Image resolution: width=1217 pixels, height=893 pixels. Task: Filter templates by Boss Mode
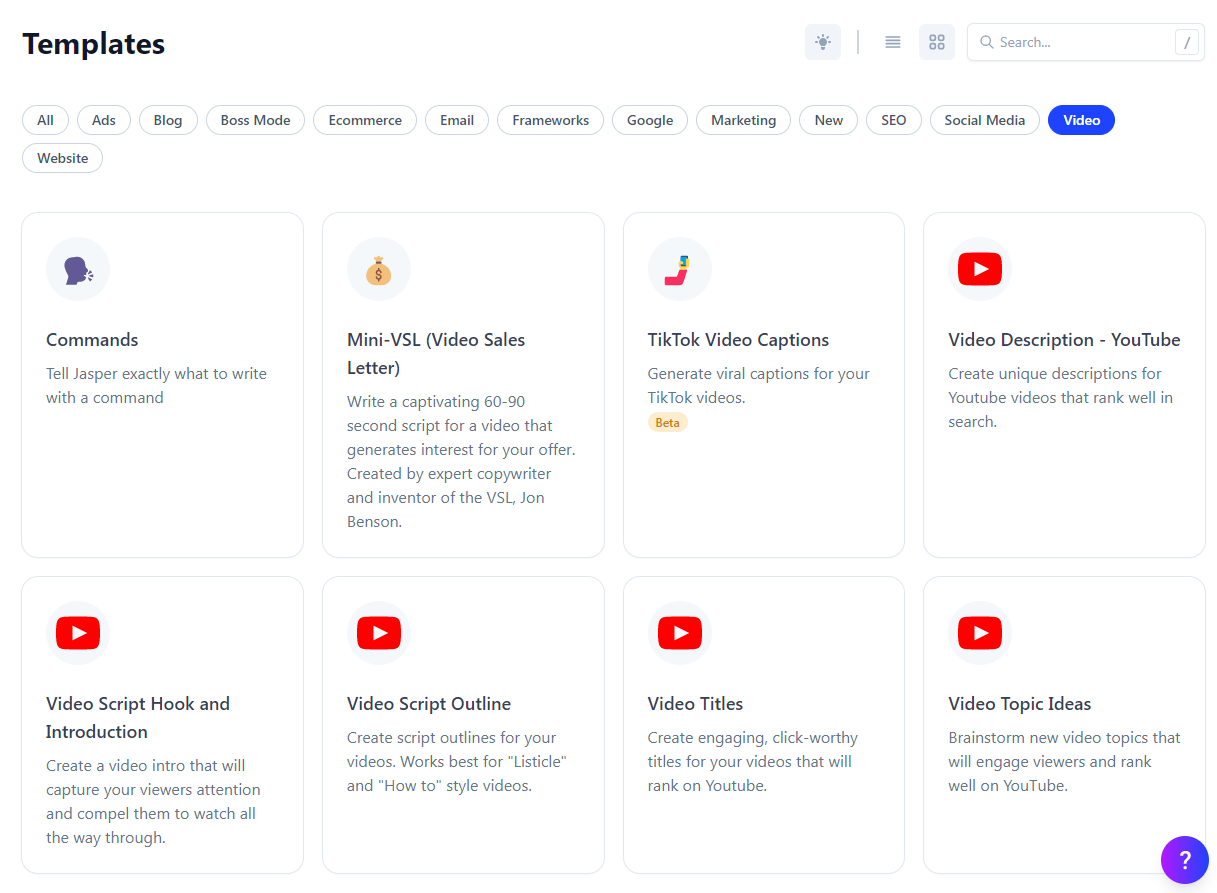click(255, 120)
